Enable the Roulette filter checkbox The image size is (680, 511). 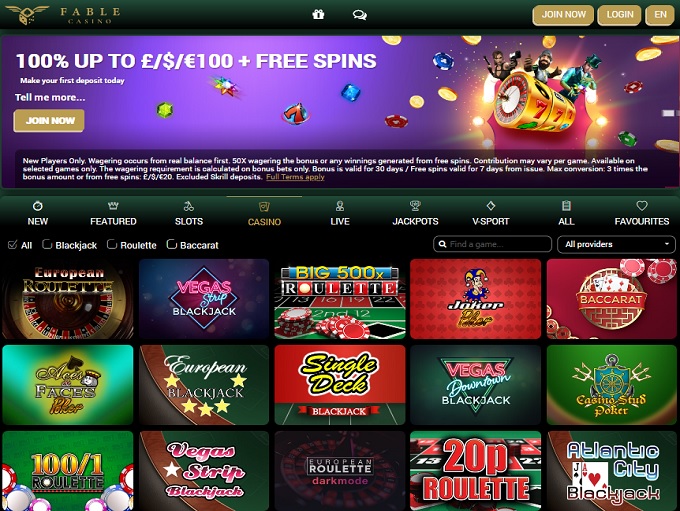coord(111,245)
